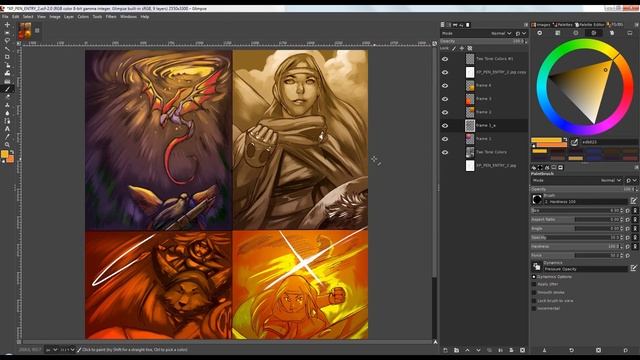Viewport: 640px width, 360px height.
Task: Enable Lock brush to view checkbox
Action: 534,300
